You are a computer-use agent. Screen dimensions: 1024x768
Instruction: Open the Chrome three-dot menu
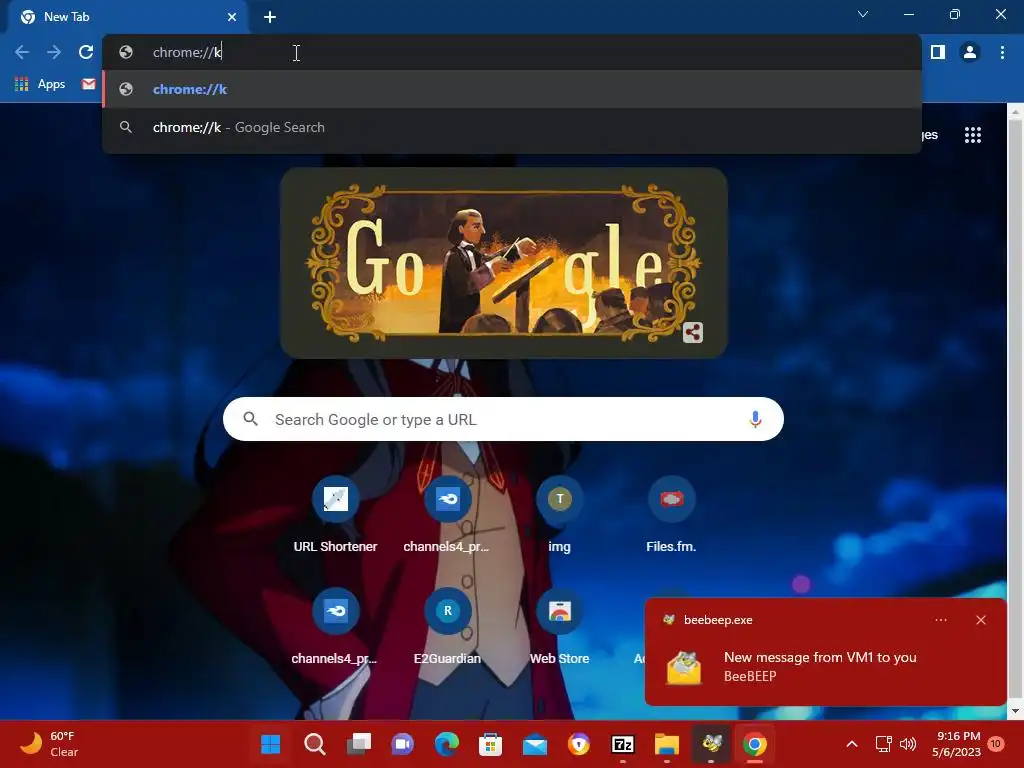[x=1002, y=52]
